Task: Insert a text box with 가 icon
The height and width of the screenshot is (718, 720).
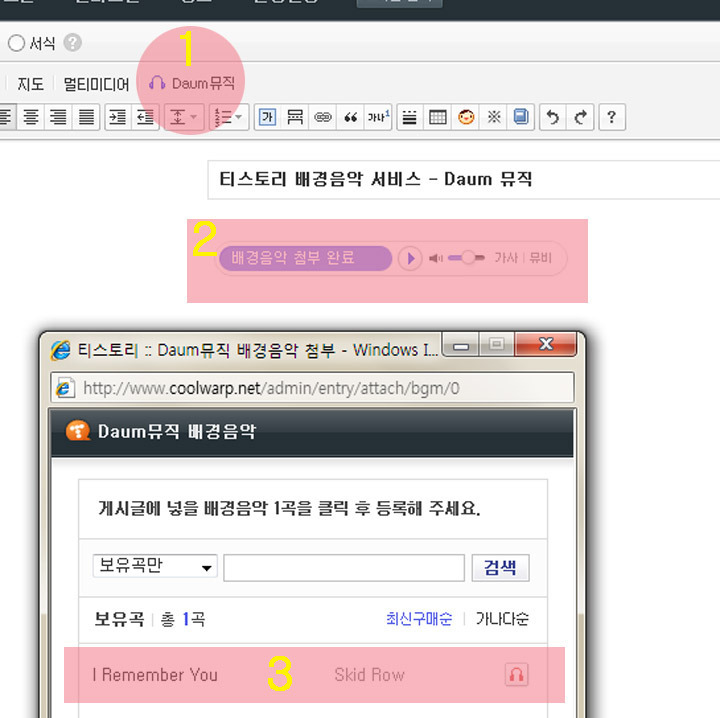Action: coord(267,117)
